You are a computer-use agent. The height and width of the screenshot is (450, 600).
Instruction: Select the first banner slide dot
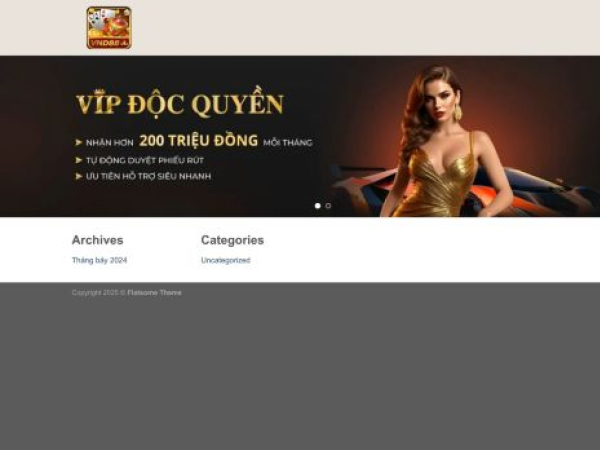[x=318, y=206]
